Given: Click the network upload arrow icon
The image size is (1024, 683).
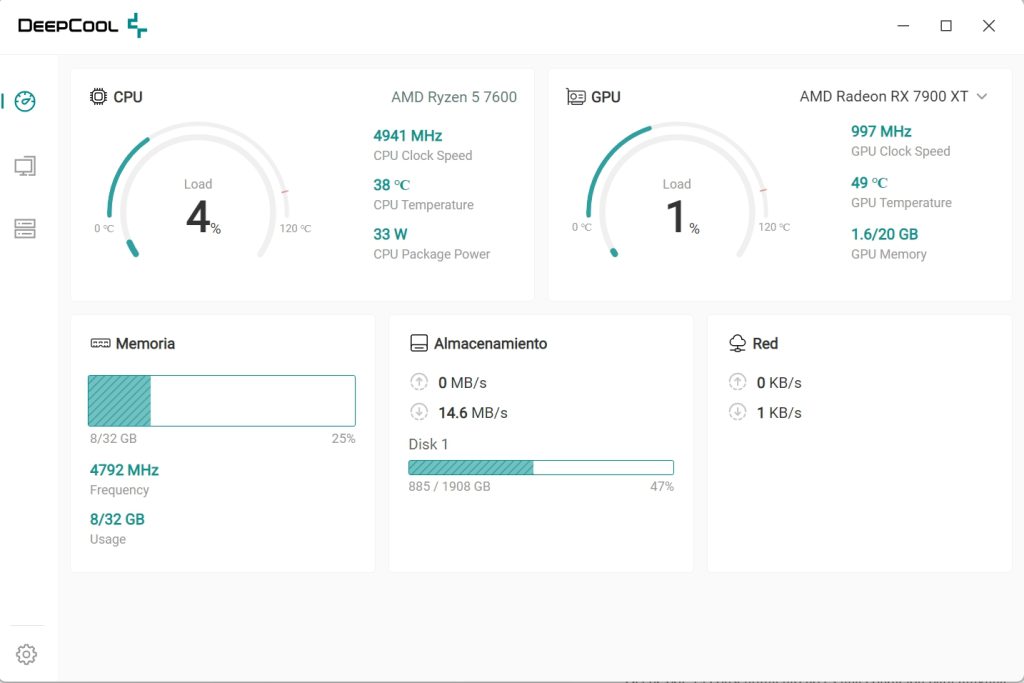Looking at the screenshot, I should [x=737, y=382].
